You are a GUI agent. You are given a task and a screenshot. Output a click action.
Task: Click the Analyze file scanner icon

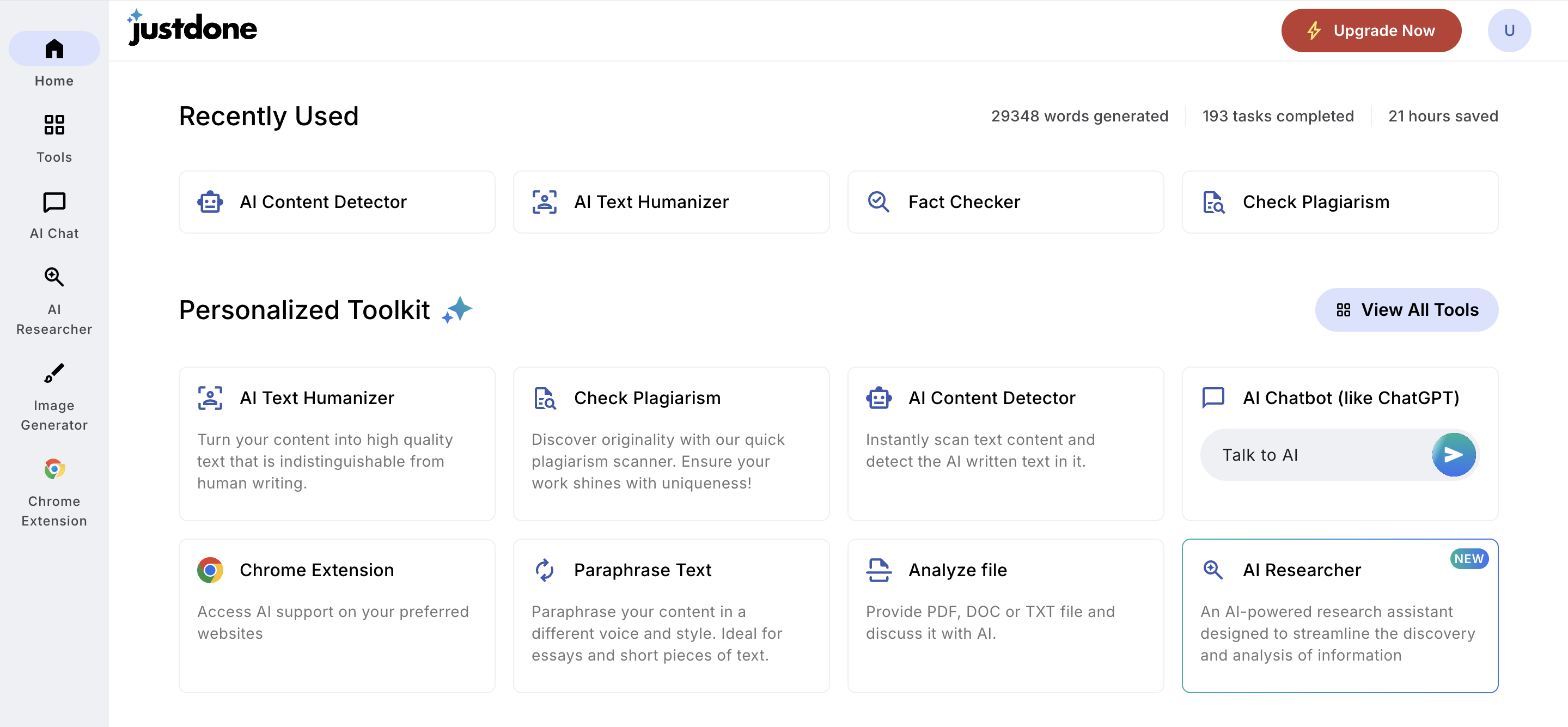878,570
